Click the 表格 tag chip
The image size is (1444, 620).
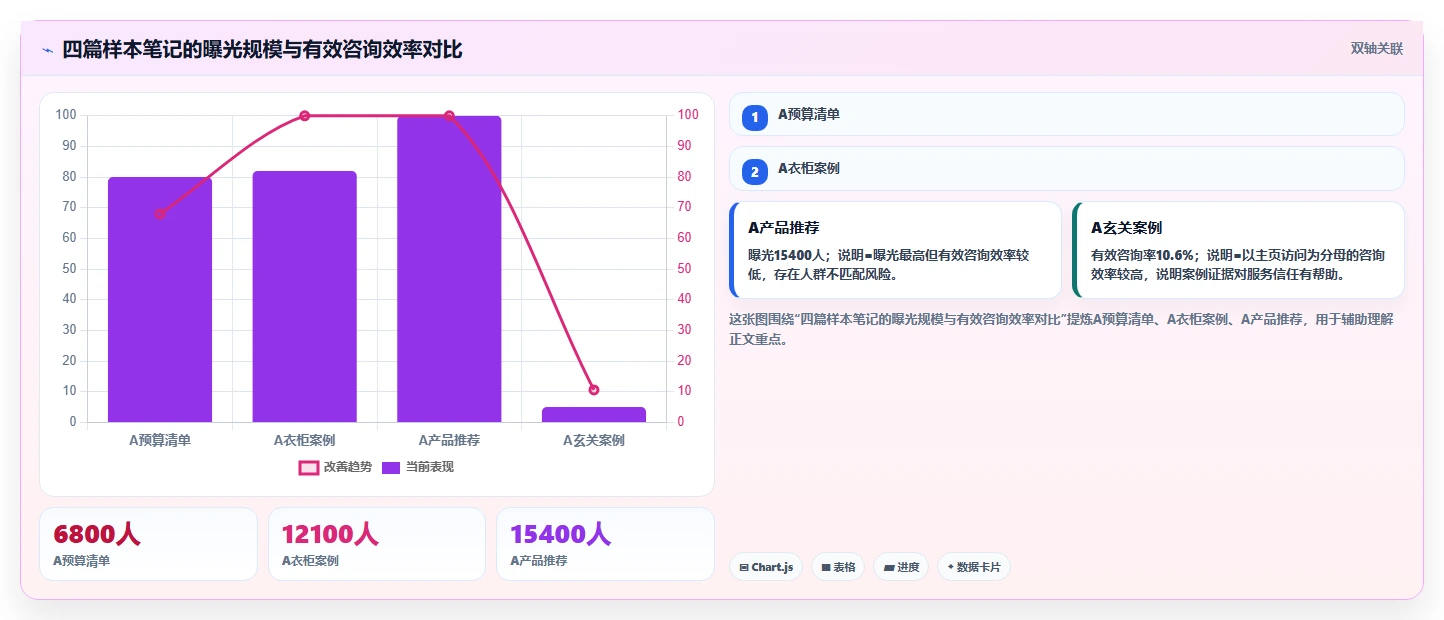[838, 567]
